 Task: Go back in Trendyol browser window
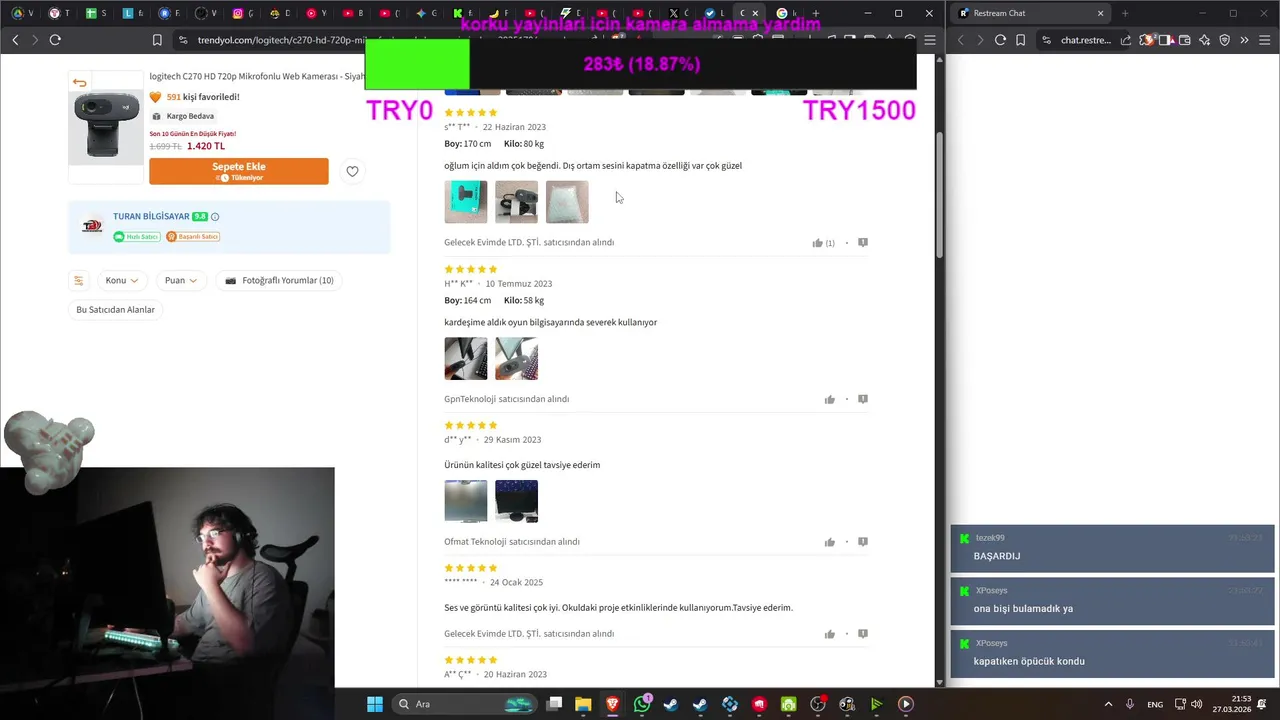click(15, 40)
